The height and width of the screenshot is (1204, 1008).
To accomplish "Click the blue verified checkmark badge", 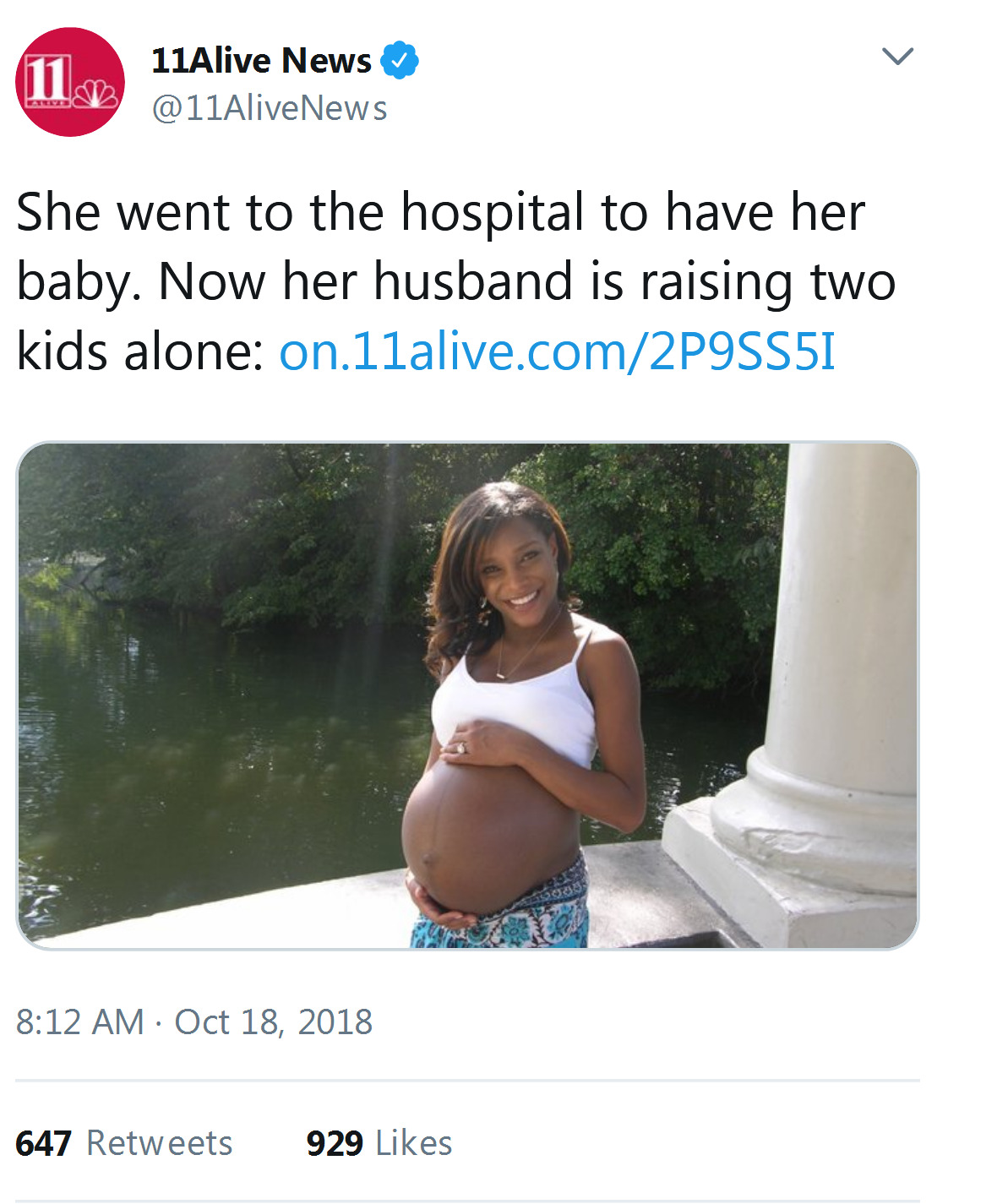I will (x=400, y=61).
